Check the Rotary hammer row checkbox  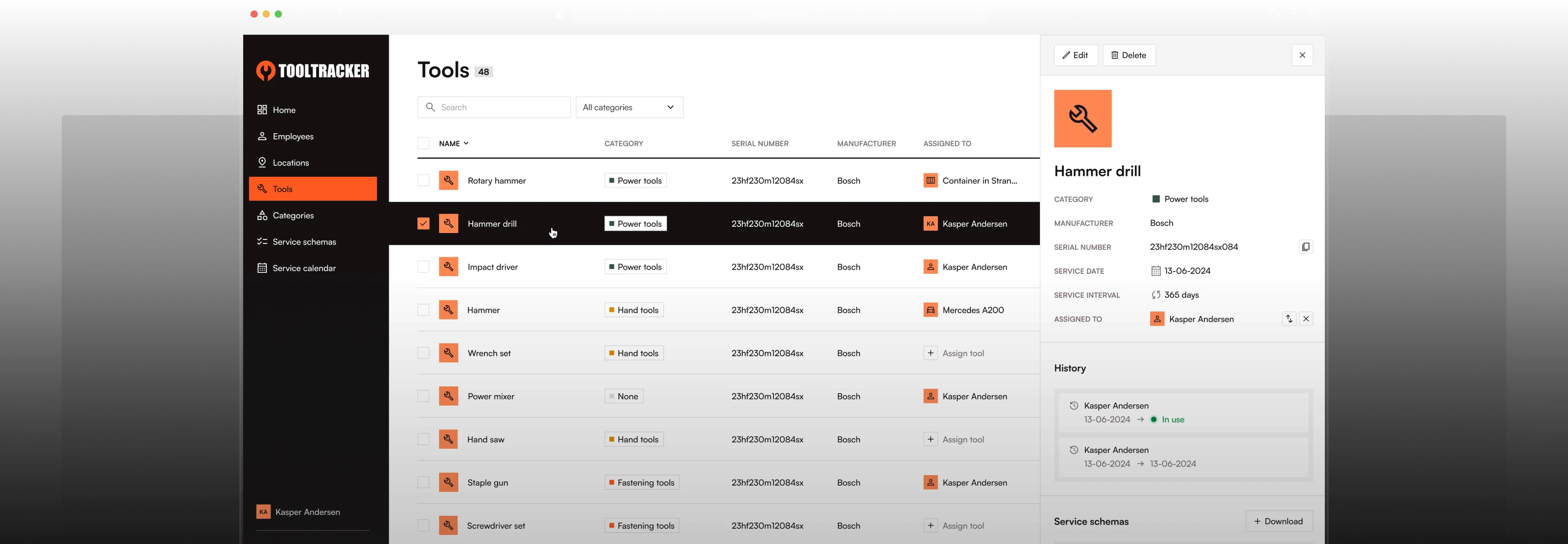pos(423,181)
